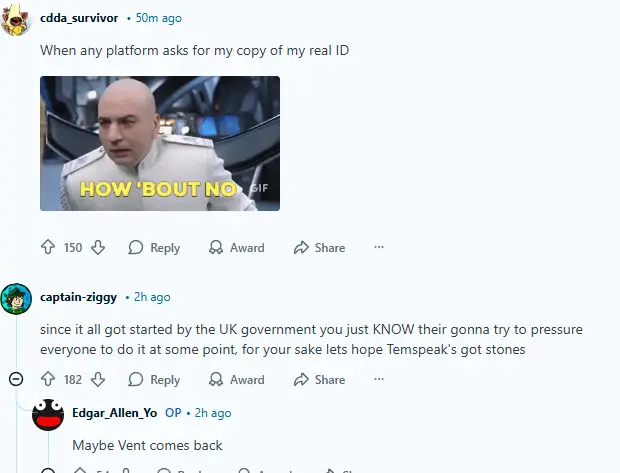Collapse captain-ziggy's comment thread

click(x=16, y=379)
